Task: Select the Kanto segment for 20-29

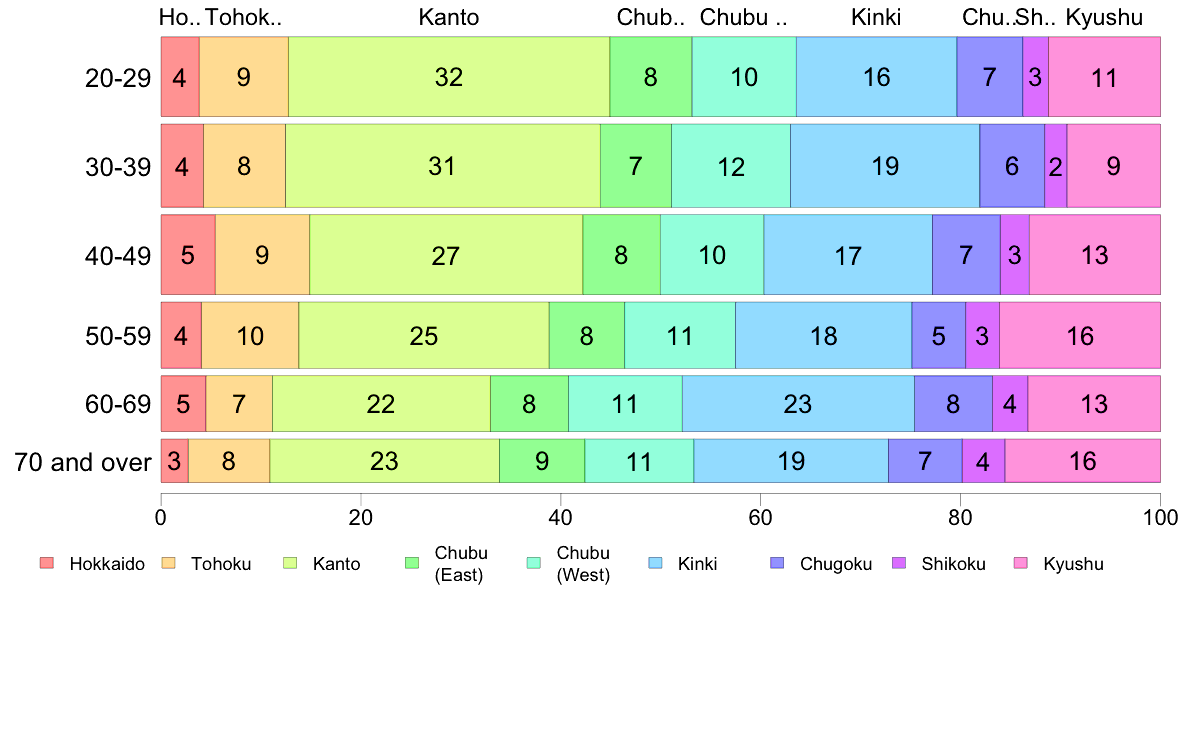Action: pyautogui.click(x=449, y=77)
